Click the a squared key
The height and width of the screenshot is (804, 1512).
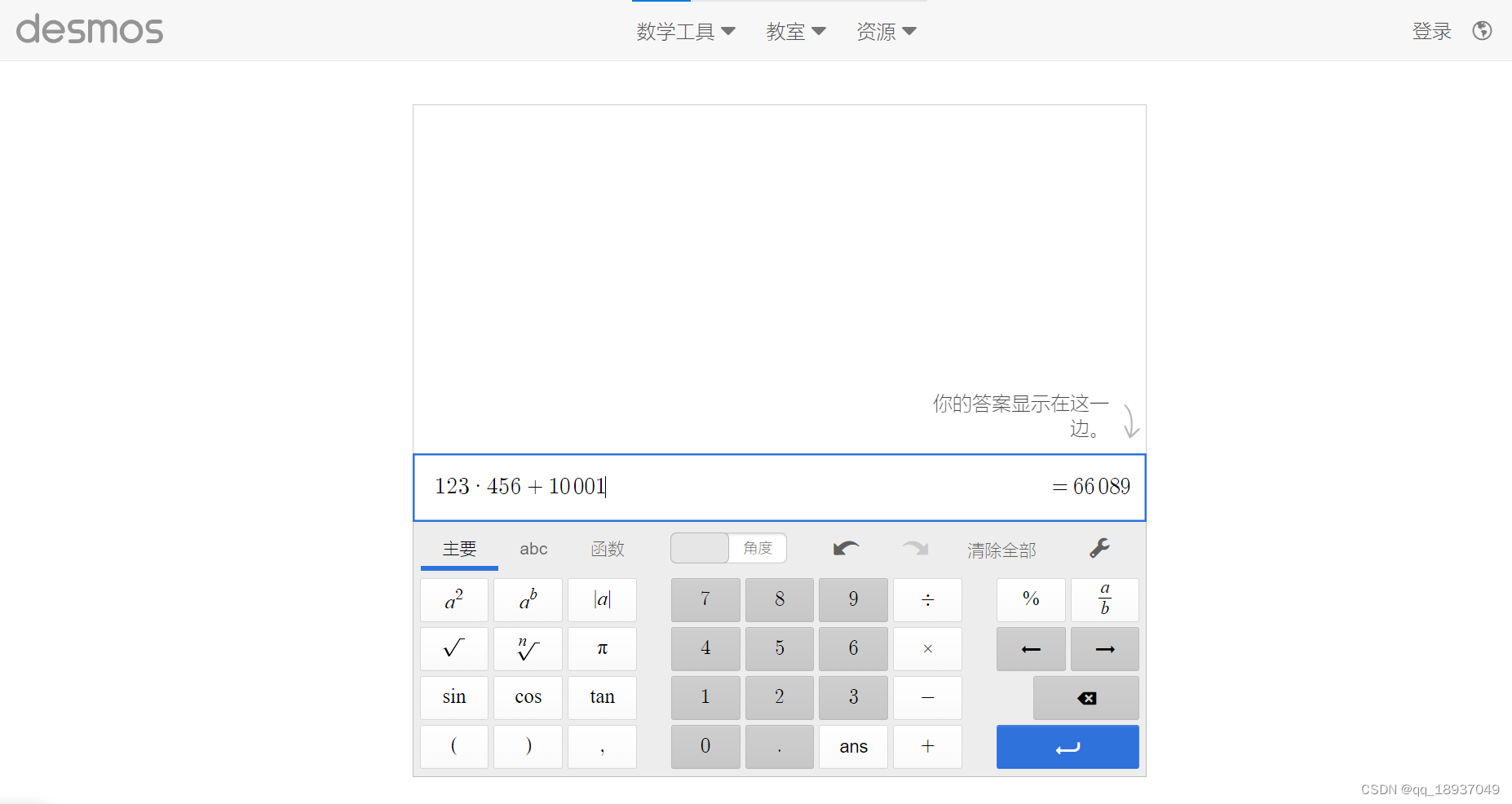pos(454,600)
